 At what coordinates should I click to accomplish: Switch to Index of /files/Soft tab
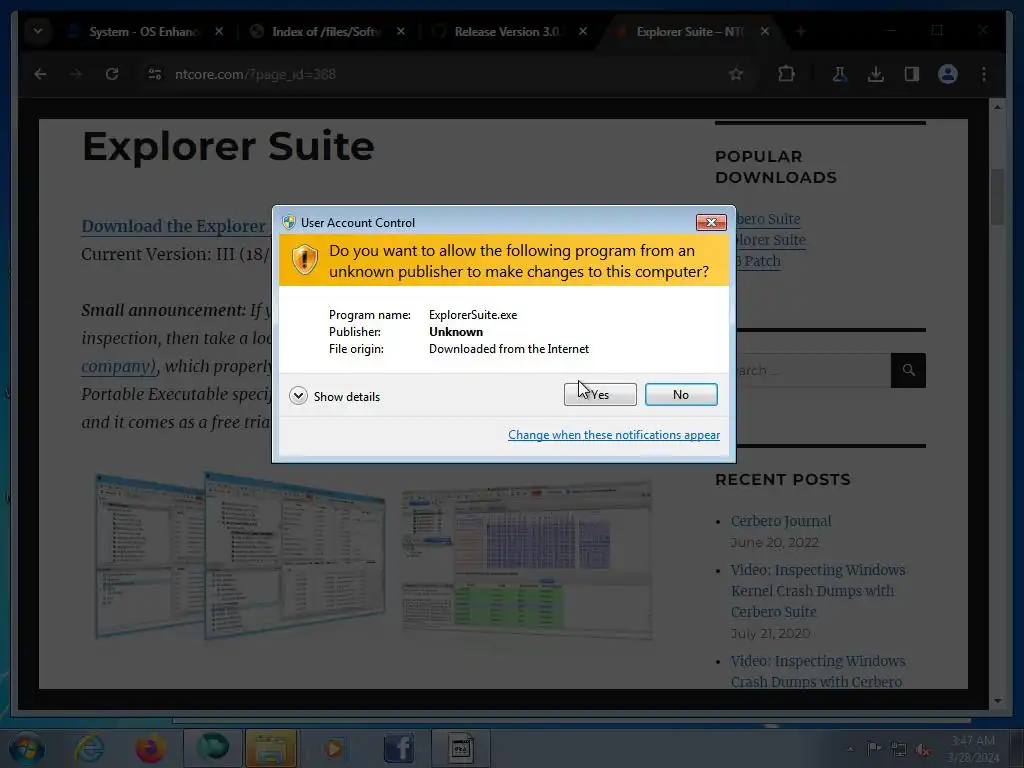click(x=327, y=31)
